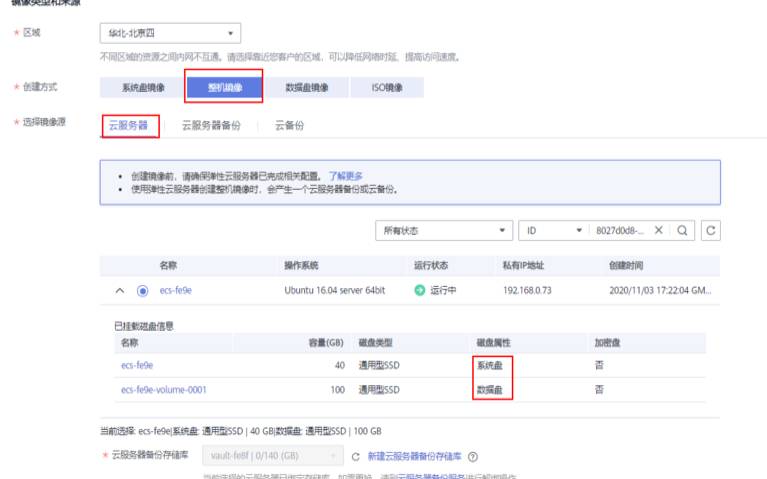The width and height of the screenshot is (767, 479).
Task: Open the vault-fe8f backup vault dropdown
Action: click(x=273, y=456)
